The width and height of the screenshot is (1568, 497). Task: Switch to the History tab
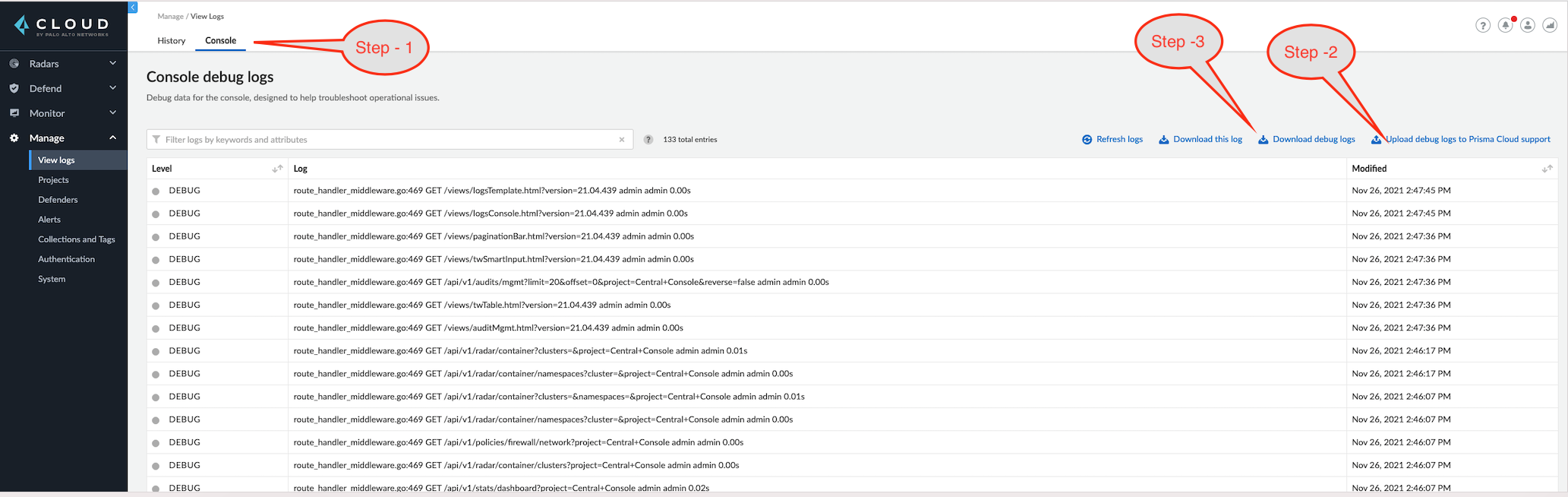pos(172,41)
